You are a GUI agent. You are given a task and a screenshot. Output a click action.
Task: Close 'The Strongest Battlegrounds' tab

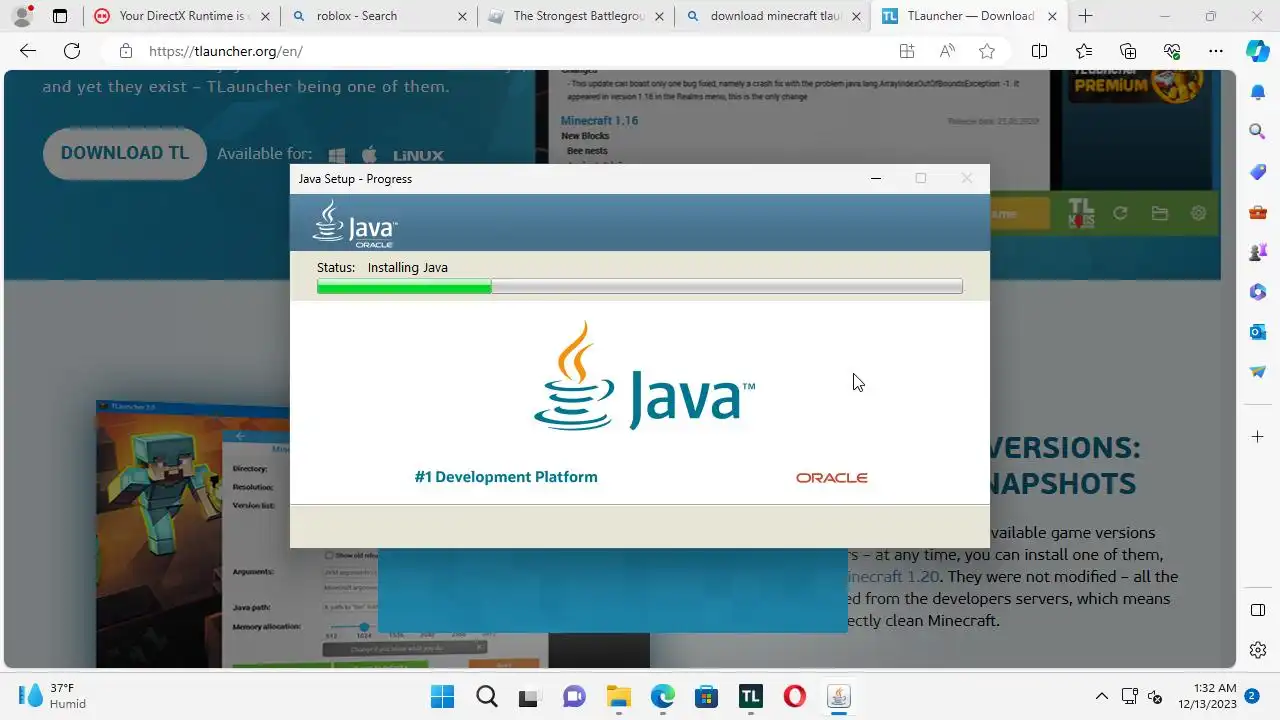click(659, 16)
